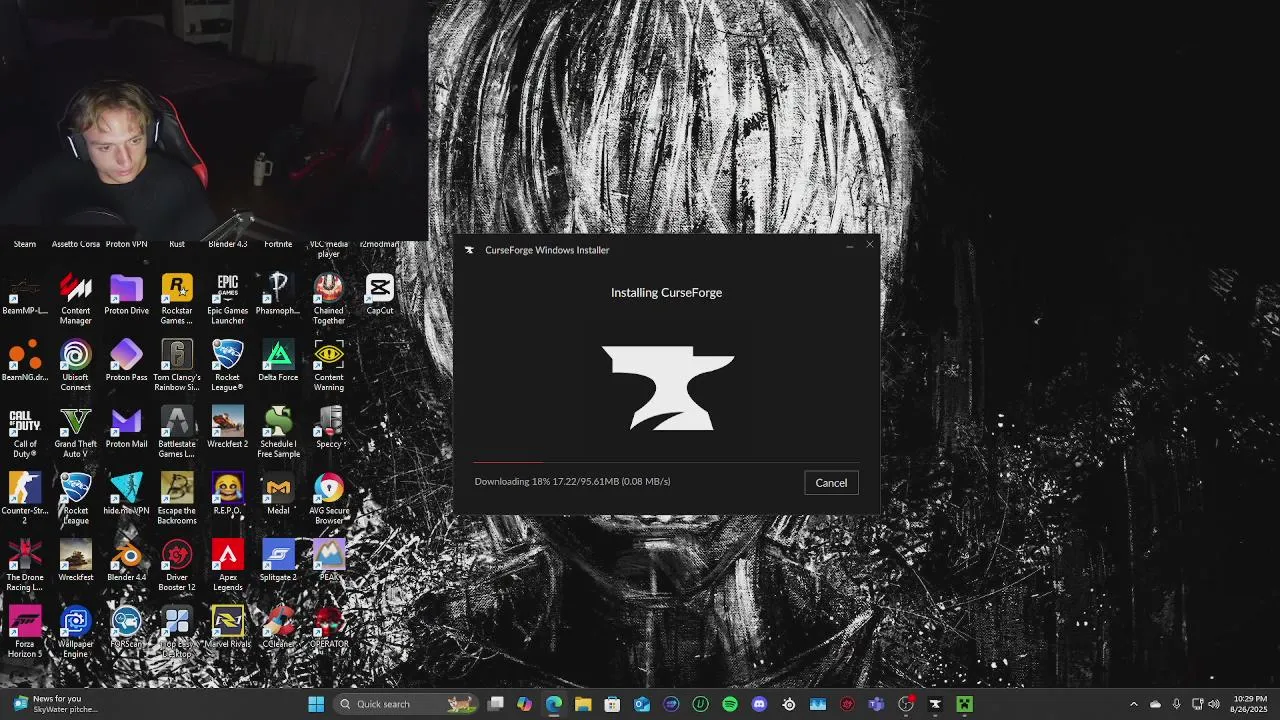
Task: Open the Windows Start menu
Action: coord(316,704)
